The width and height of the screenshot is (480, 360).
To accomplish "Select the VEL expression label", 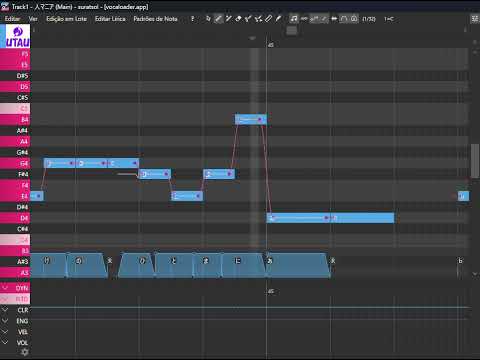I will pyautogui.click(x=23, y=332).
